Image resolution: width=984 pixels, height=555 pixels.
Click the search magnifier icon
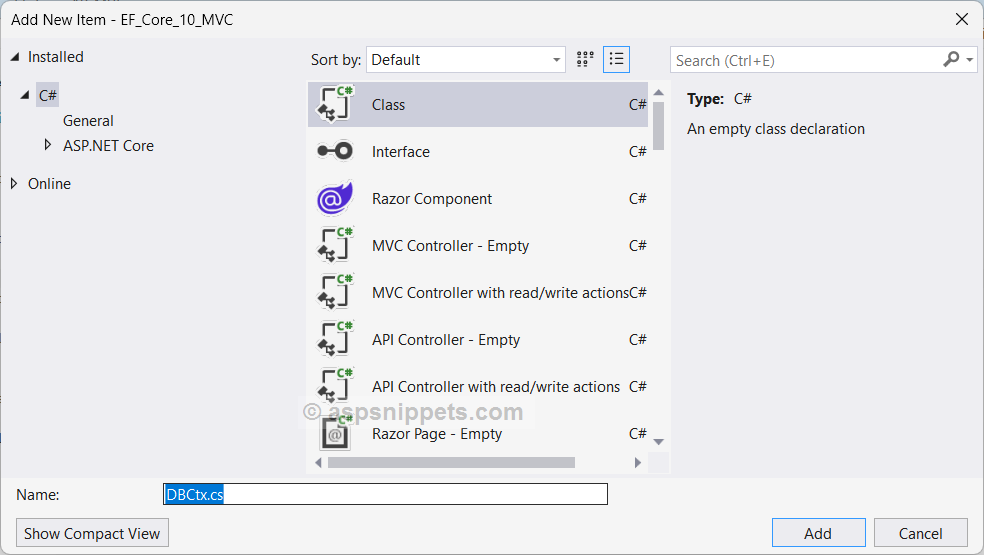click(951, 60)
